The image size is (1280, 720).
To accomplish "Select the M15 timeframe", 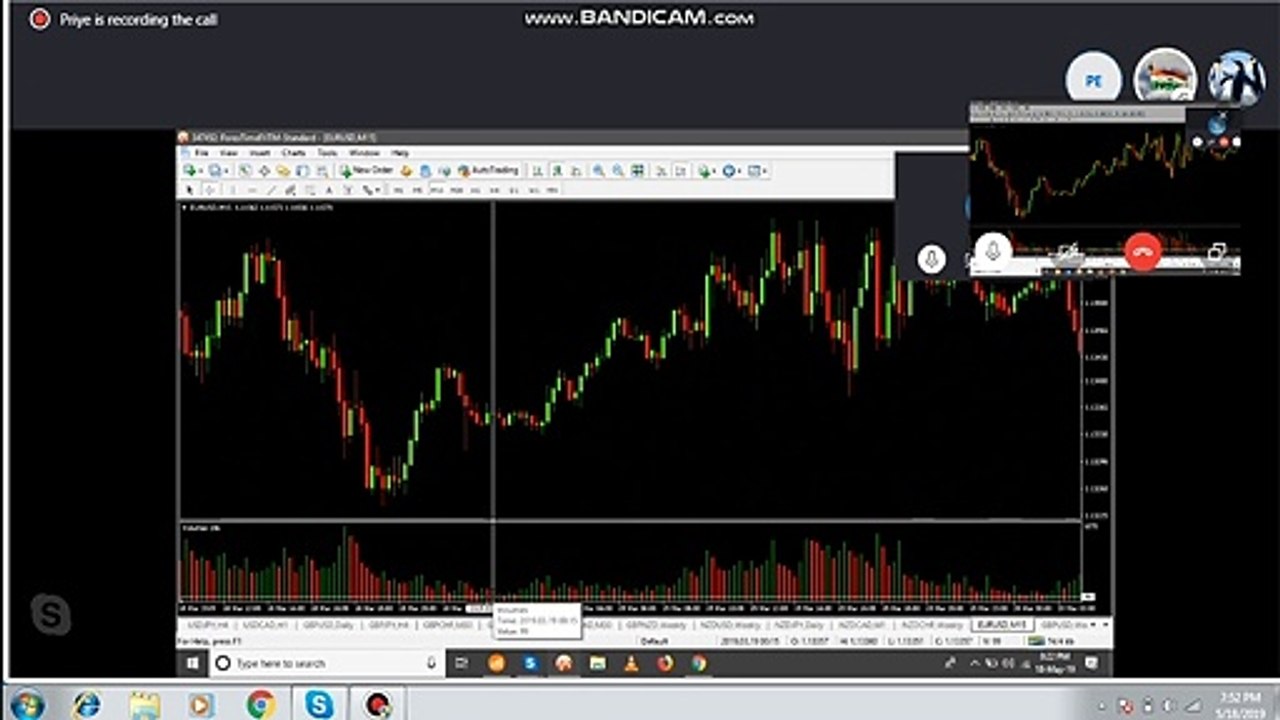I will pyautogui.click(x=436, y=189).
